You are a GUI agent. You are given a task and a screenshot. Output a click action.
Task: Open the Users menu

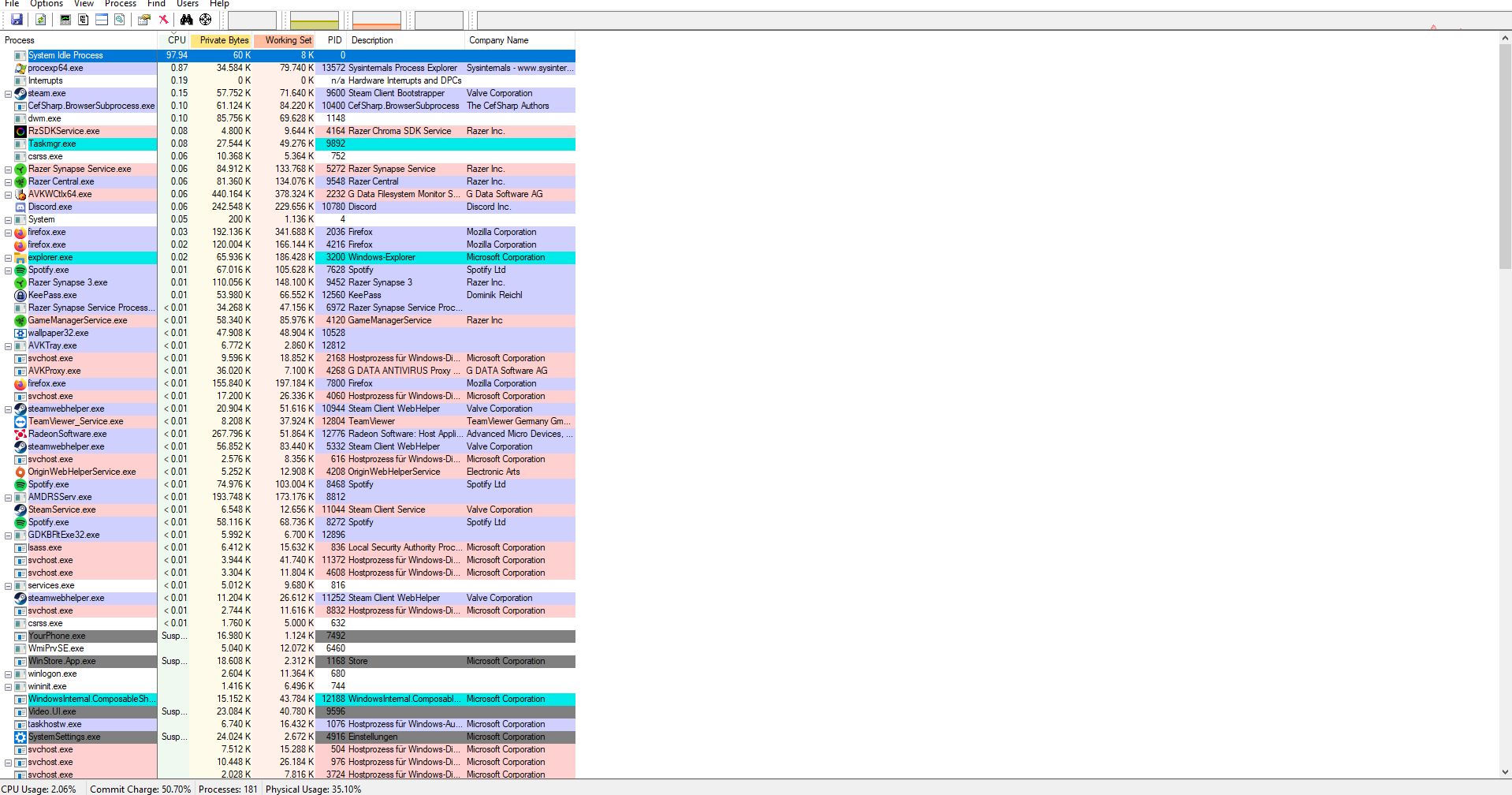[188, 4]
